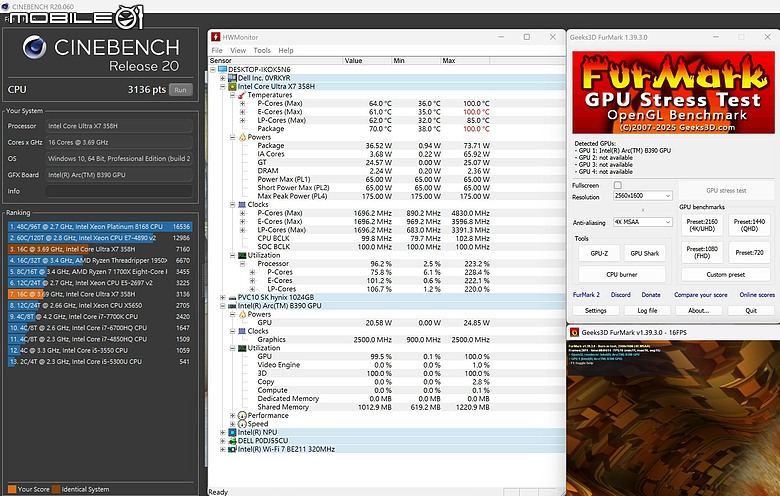This screenshot has width=780, height=496.
Task: Click the About... button in FurMark
Action: click(698, 310)
